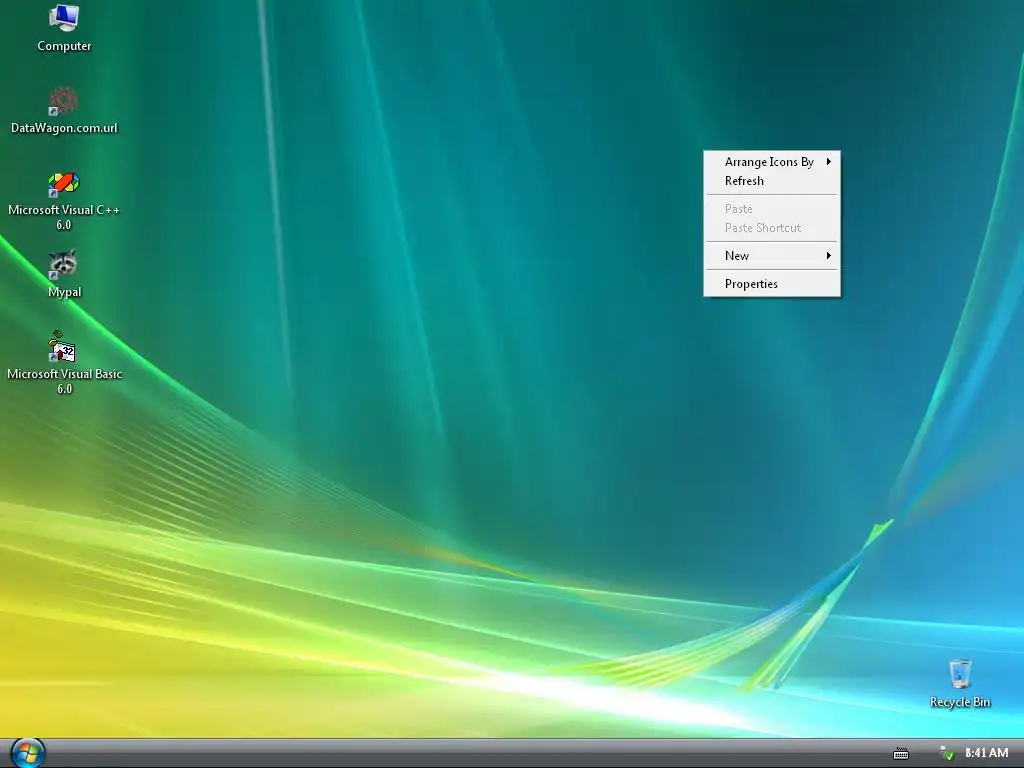
Task: Expand the Arrange Icons By submenu
Action: click(x=772, y=162)
